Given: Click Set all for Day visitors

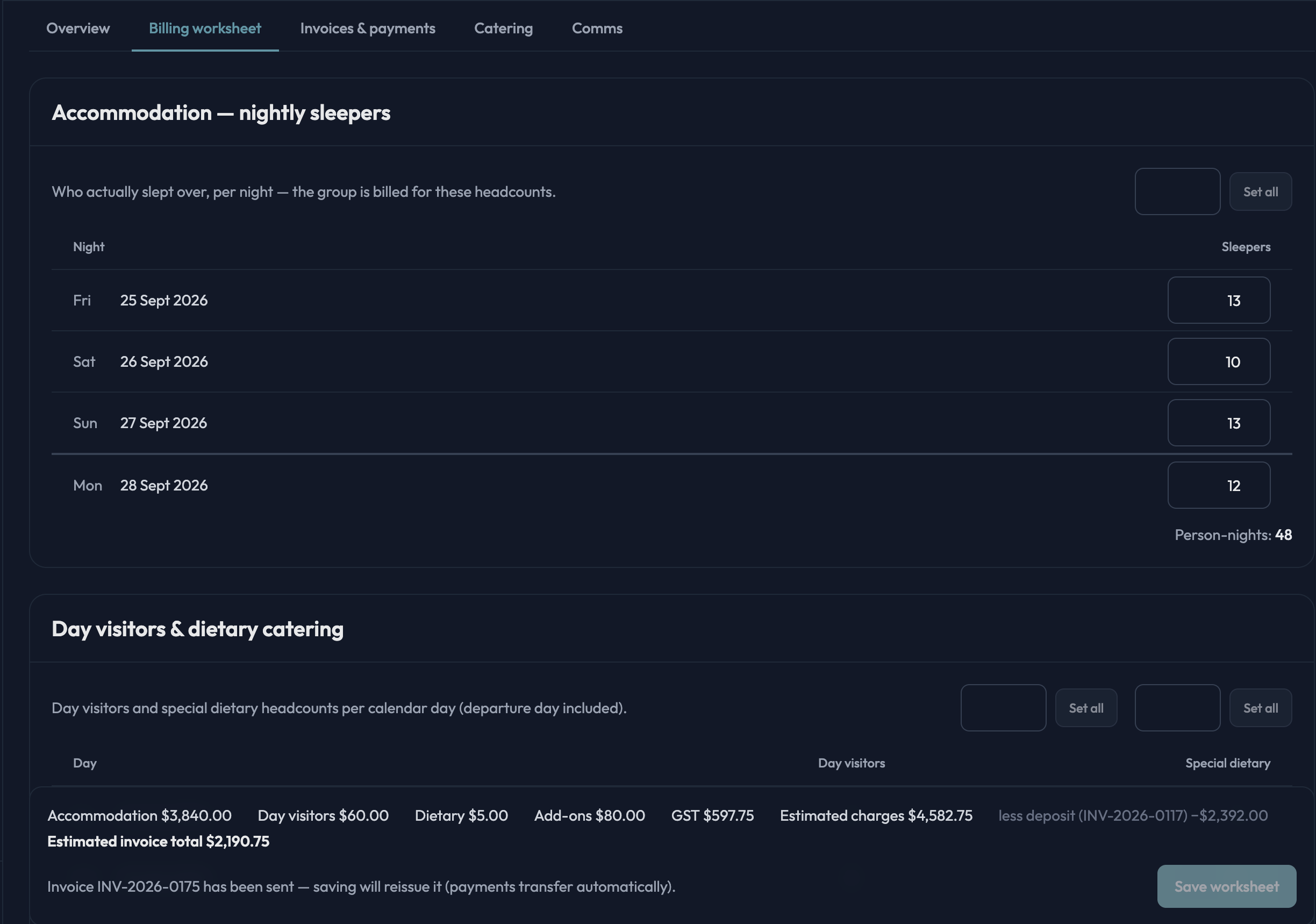Looking at the screenshot, I should click(1086, 708).
